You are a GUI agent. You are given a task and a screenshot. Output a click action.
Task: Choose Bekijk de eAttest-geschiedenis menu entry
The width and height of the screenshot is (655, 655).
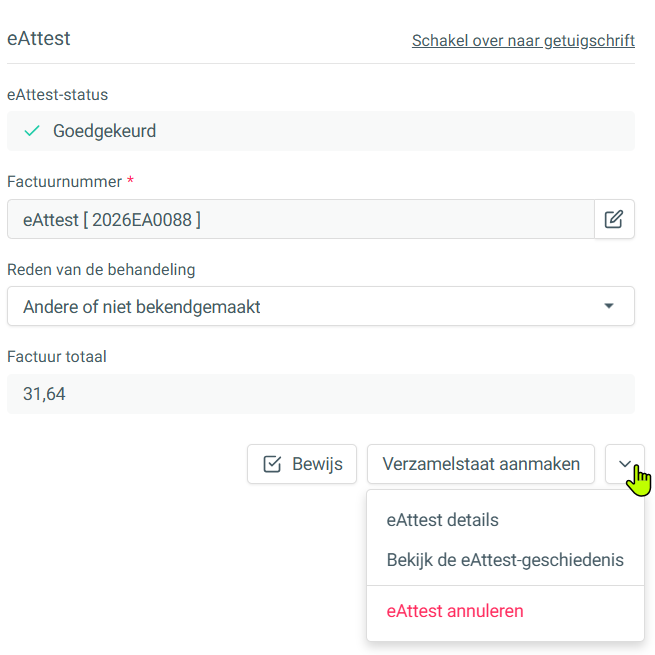[x=505, y=560]
